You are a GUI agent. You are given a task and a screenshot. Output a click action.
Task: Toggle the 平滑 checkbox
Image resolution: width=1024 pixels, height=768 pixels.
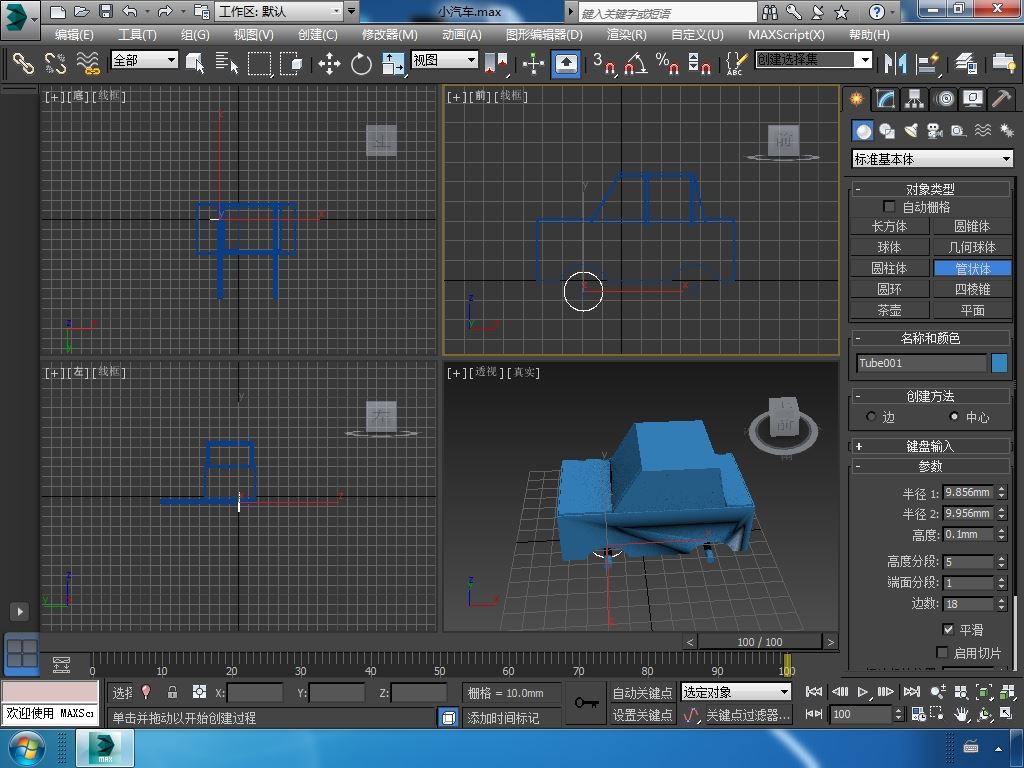[x=948, y=630]
